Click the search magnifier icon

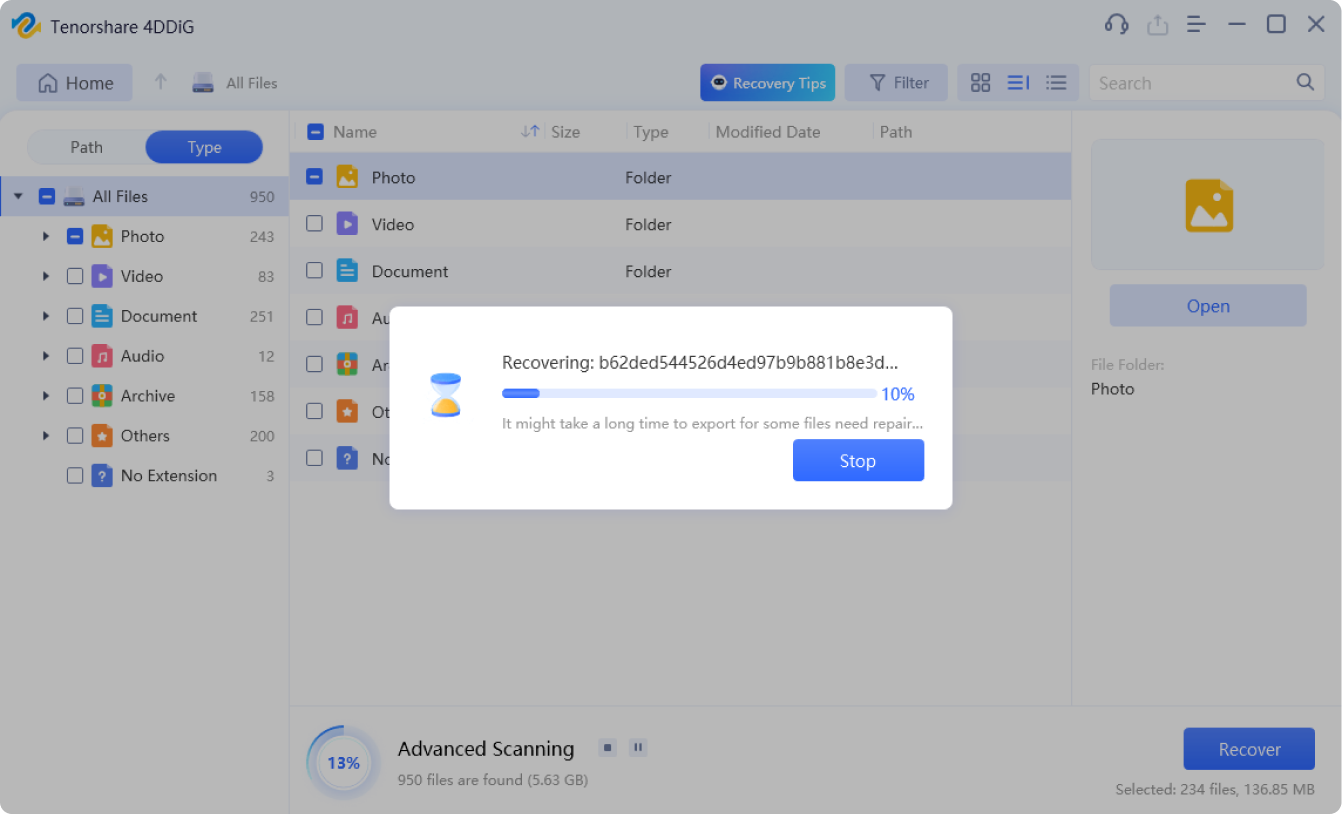pos(1305,82)
